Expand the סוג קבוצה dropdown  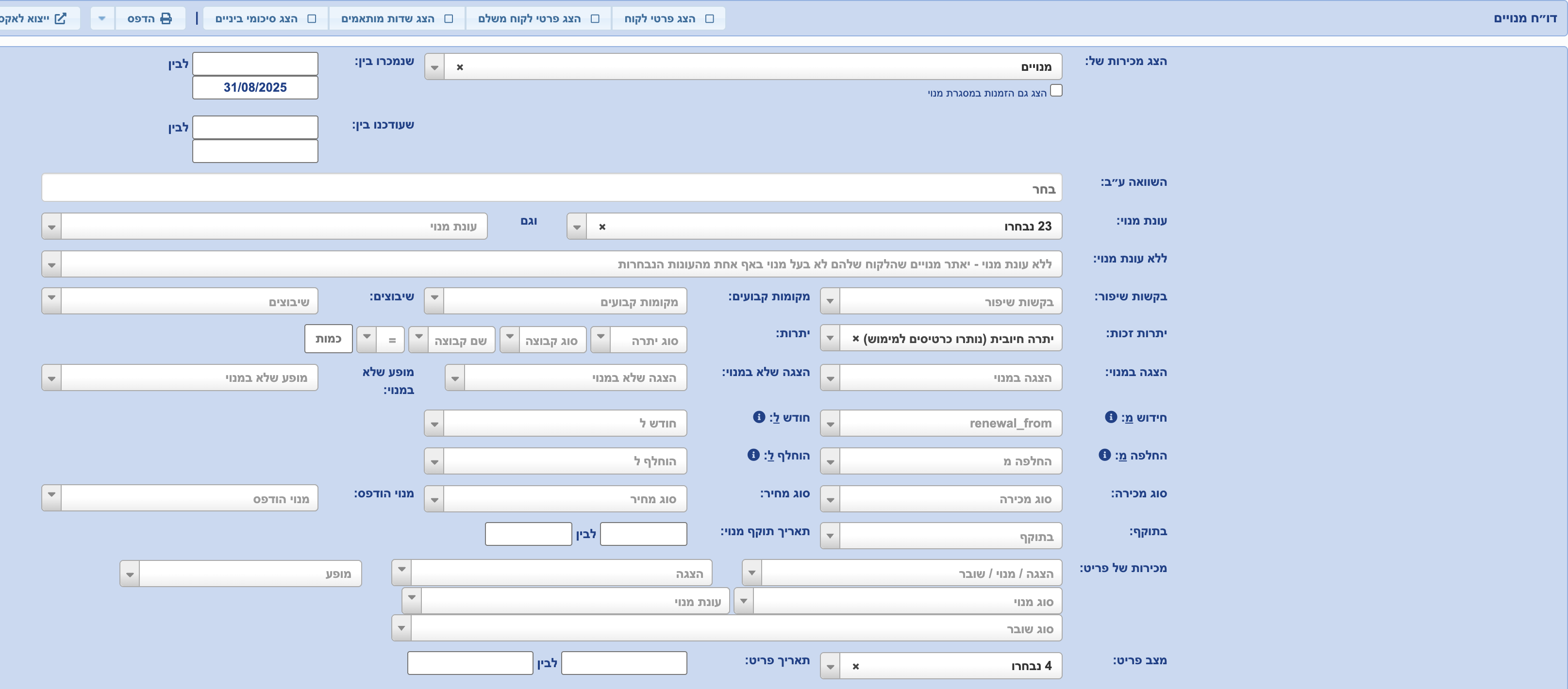pyautogui.click(x=510, y=340)
